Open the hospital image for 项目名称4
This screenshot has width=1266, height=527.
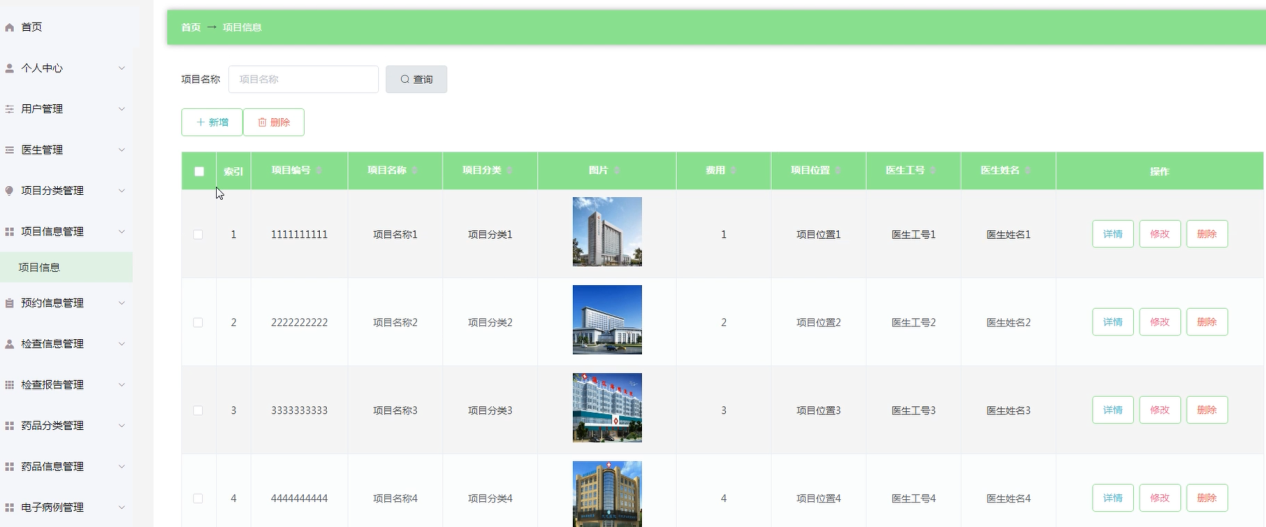[x=607, y=494]
